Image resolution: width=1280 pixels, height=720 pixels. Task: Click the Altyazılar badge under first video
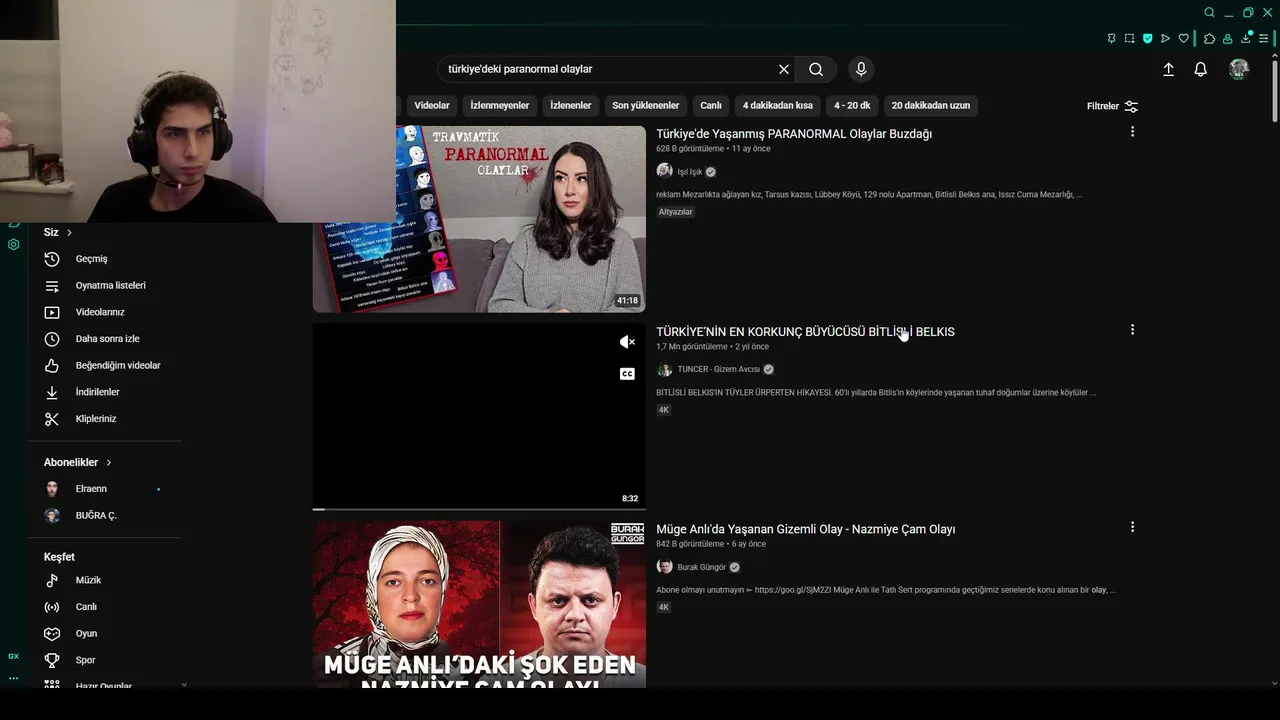coord(676,212)
